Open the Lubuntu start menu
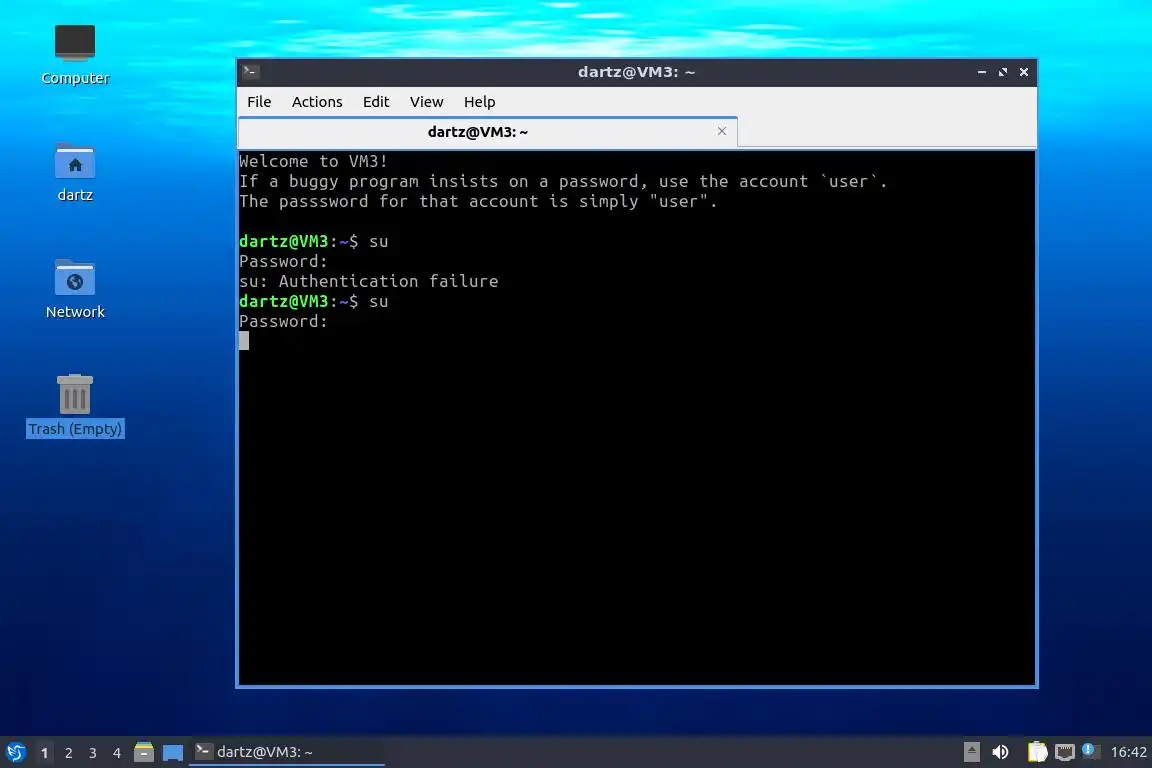 click(15, 752)
